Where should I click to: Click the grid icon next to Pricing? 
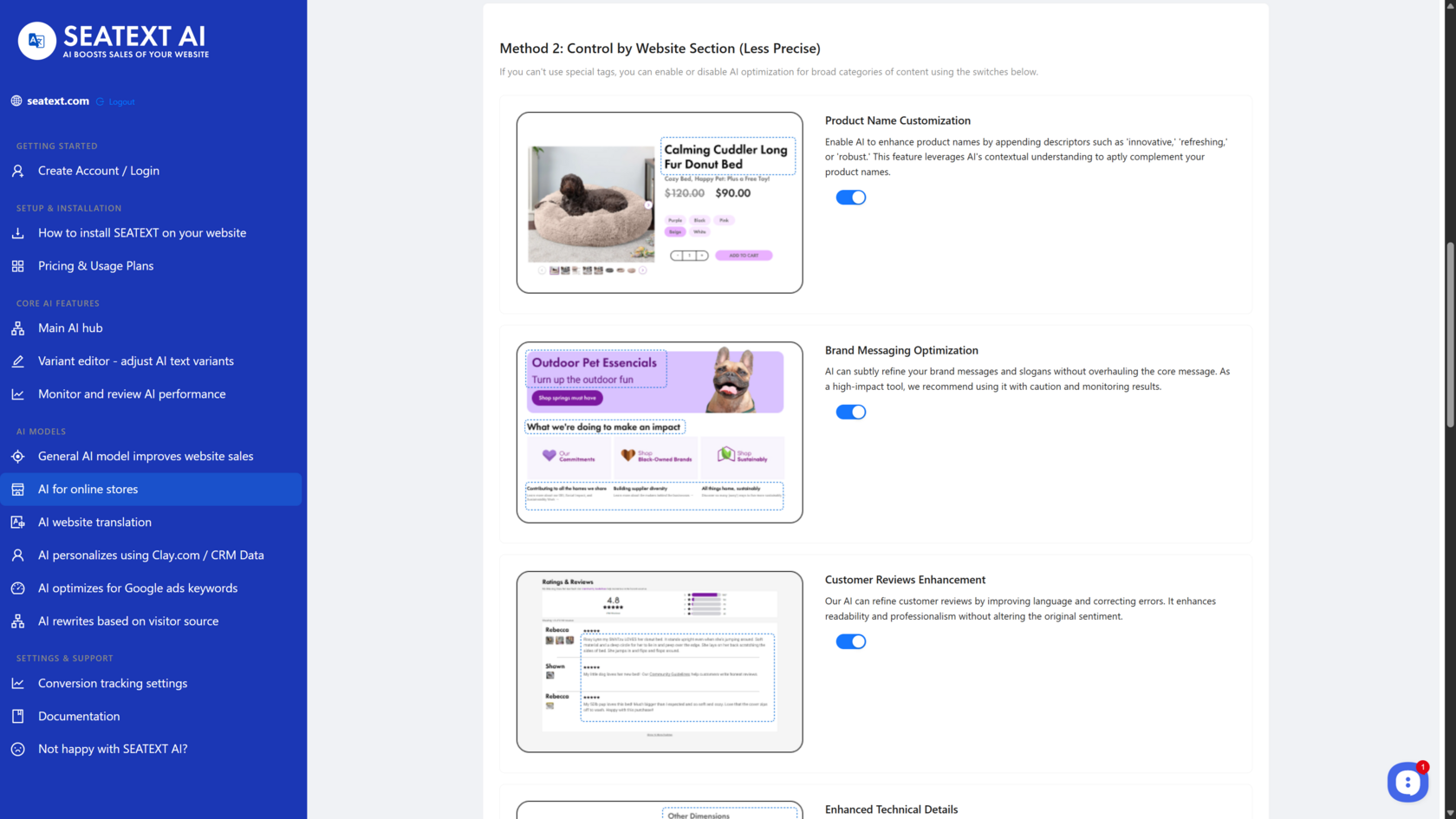pyautogui.click(x=17, y=266)
